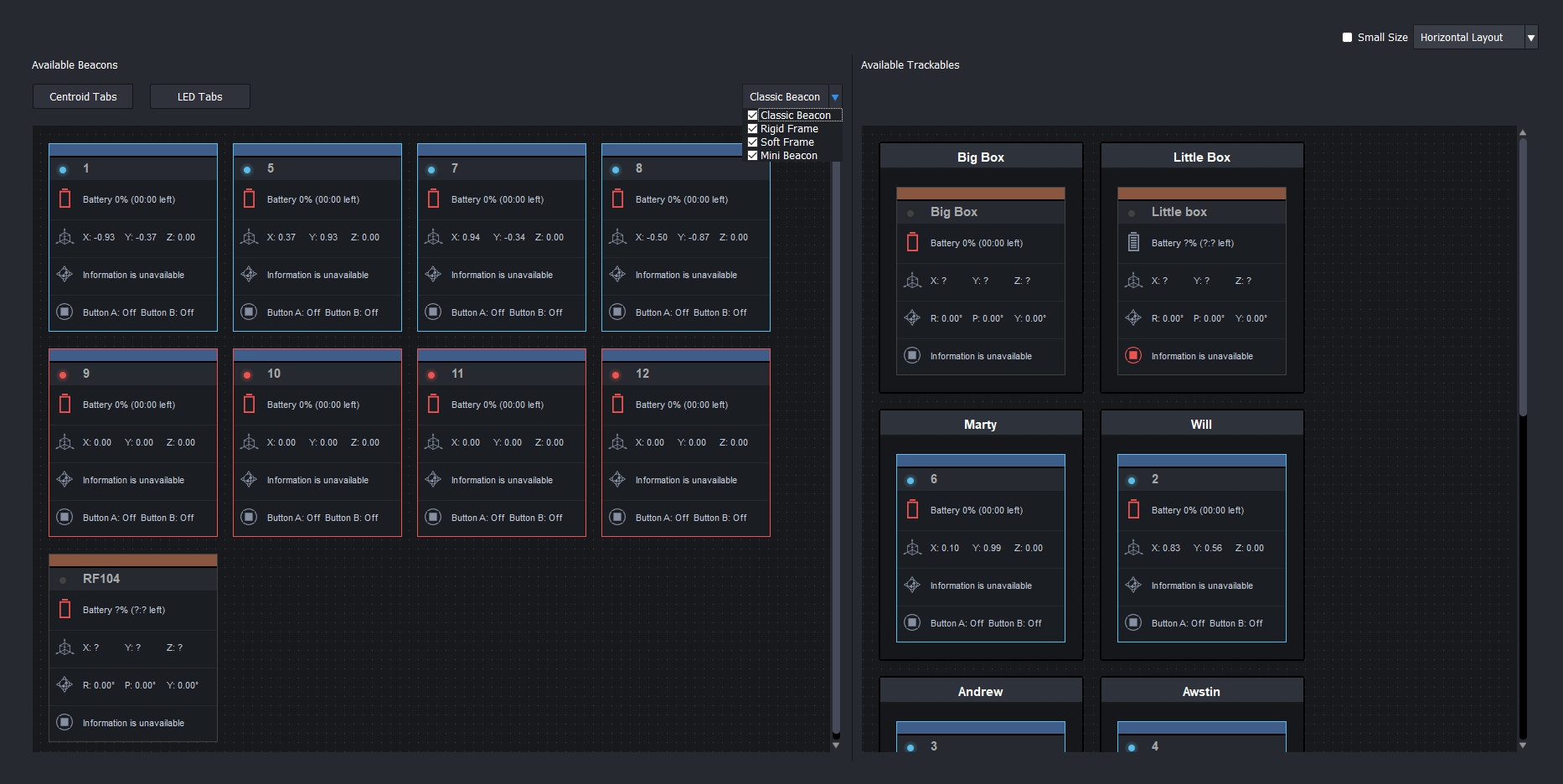Image resolution: width=1563 pixels, height=784 pixels.
Task: Open the Horizontal Layout dropdown
Action: 1530,38
